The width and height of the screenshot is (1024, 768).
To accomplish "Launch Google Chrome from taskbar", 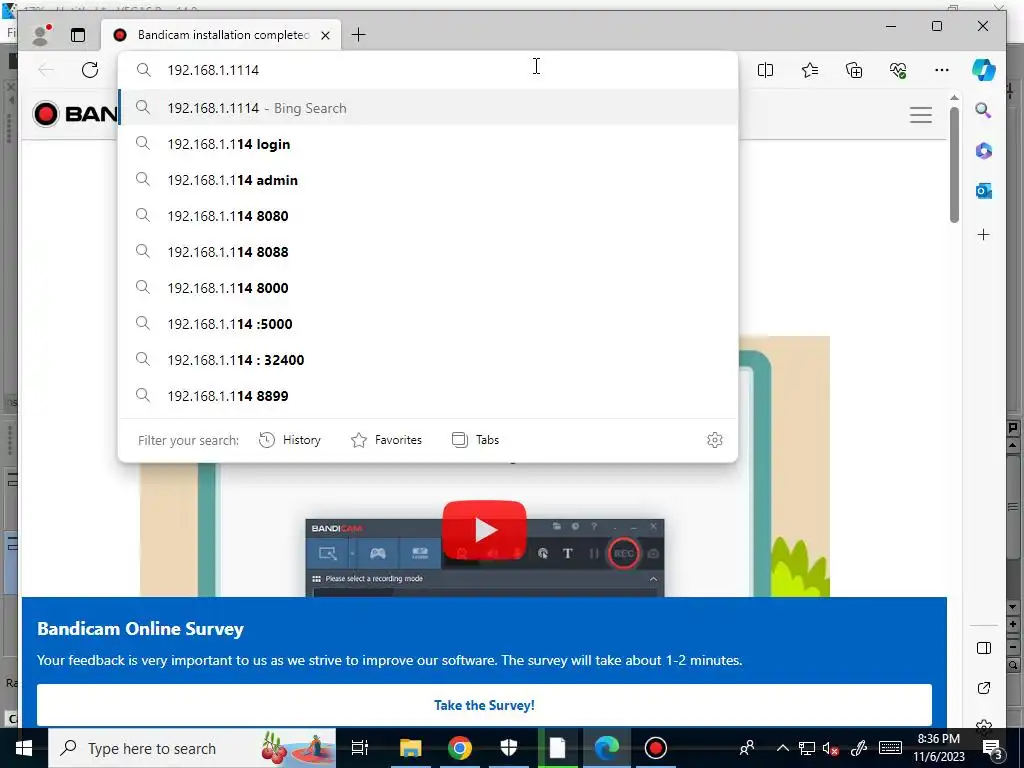I will (460, 748).
